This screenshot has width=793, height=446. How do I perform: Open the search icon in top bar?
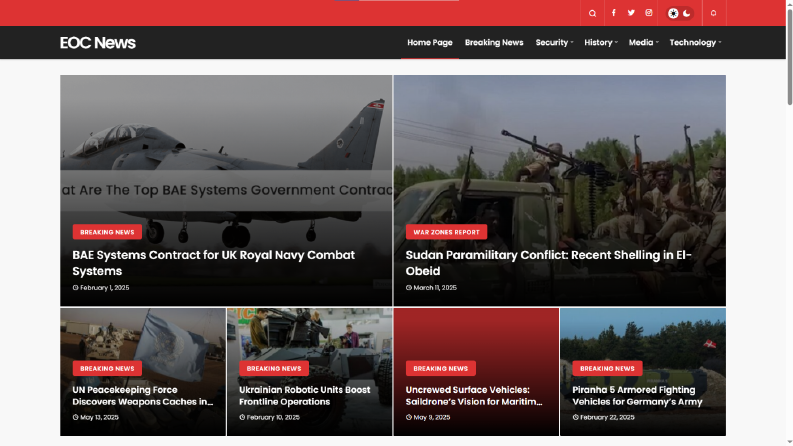[592, 13]
